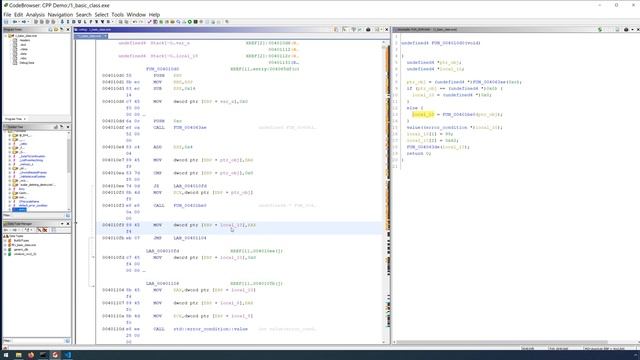640x360 pixels.
Task: Expand generic_clib in Data Type Manager
Action: point(6,249)
